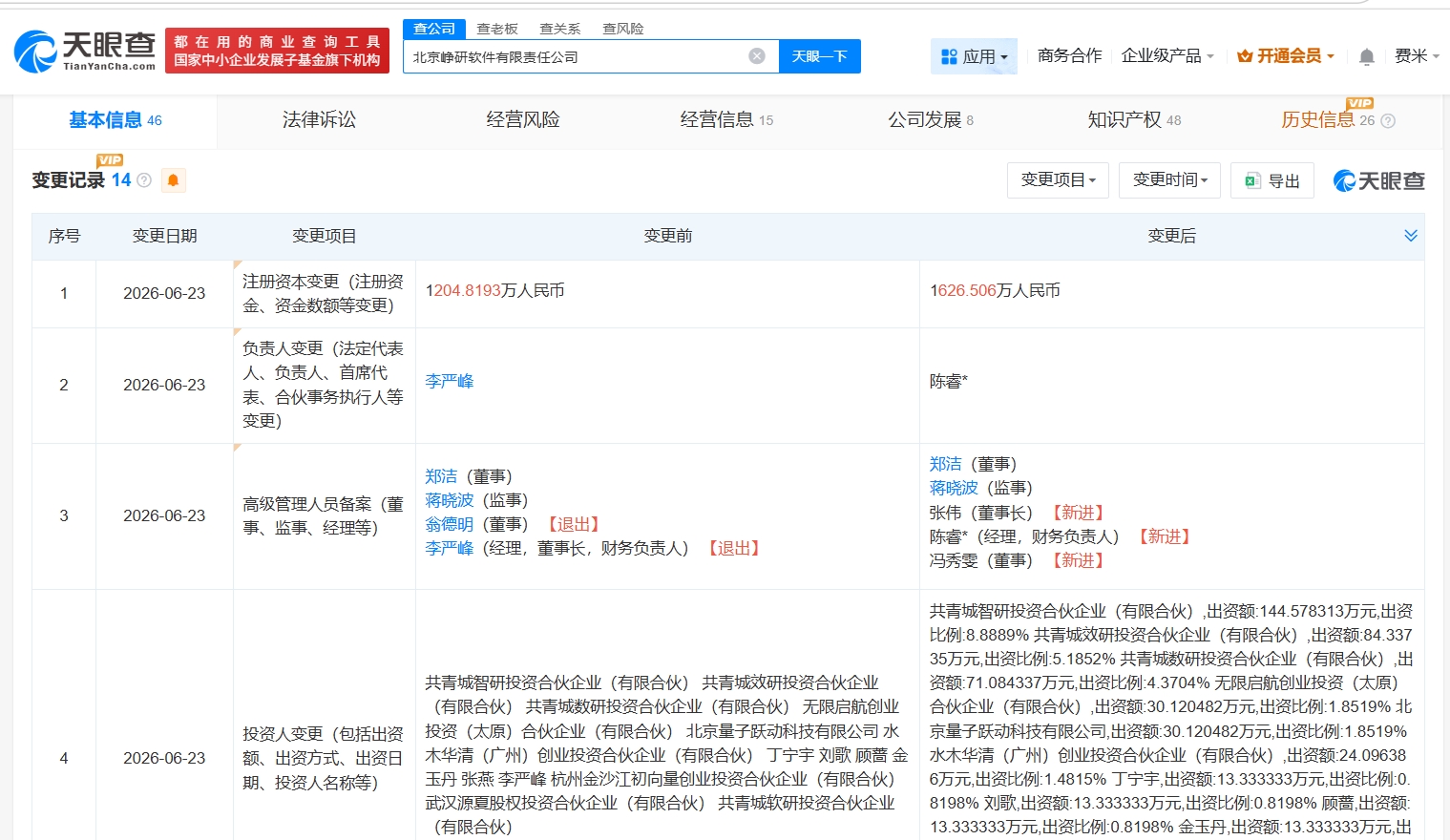Image resolution: width=1450 pixels, height=840 pixels.
Task: Switch to the 经营信息 tab
Action: (726, 120)
